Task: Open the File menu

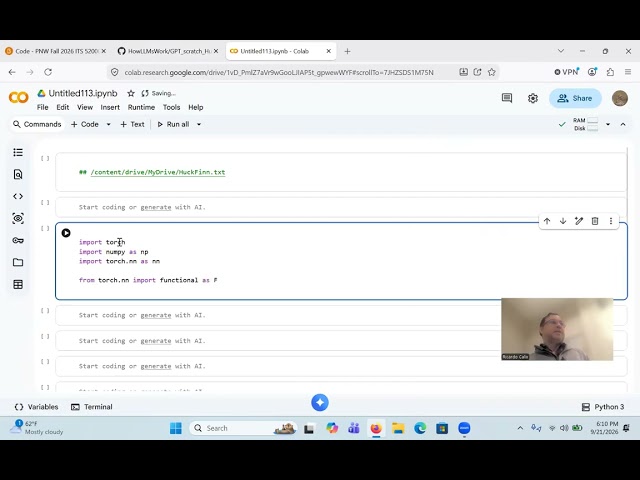Action: pos(42,107)
